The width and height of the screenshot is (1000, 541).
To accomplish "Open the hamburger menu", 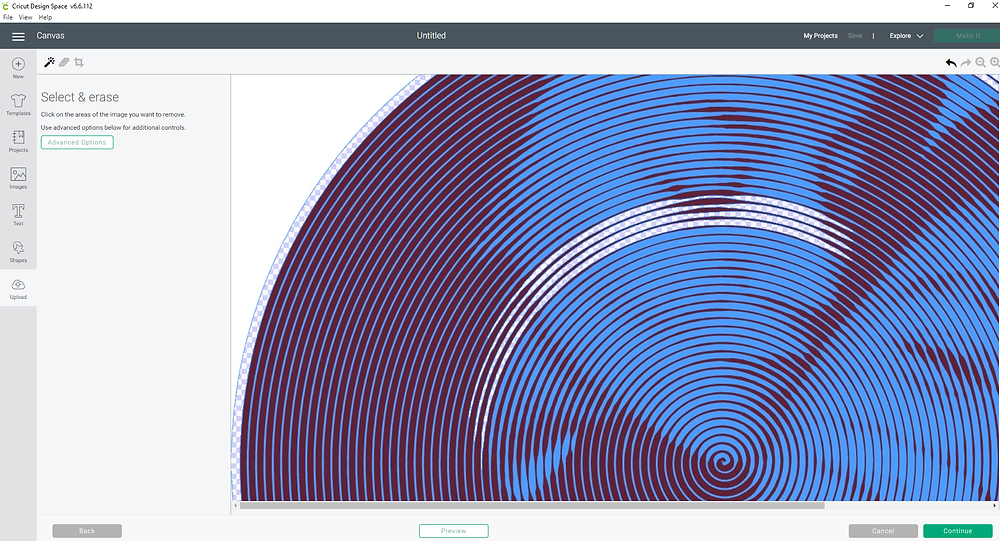I will [x=18, y=36].
